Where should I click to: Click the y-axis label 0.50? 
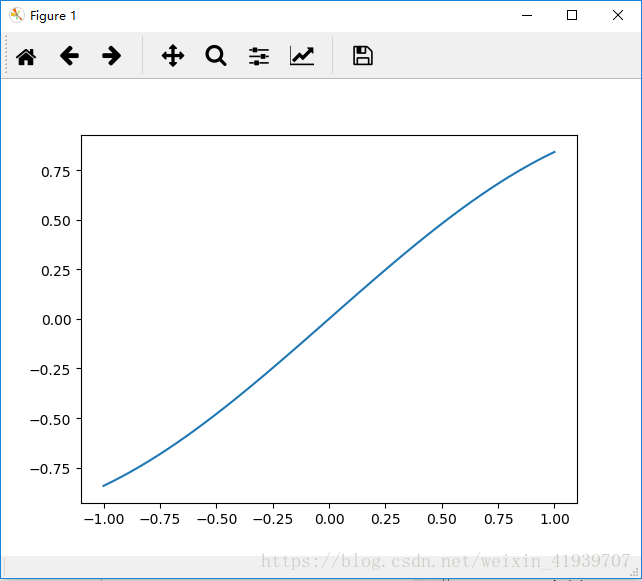pyautogui.click(x=56, y=221)
